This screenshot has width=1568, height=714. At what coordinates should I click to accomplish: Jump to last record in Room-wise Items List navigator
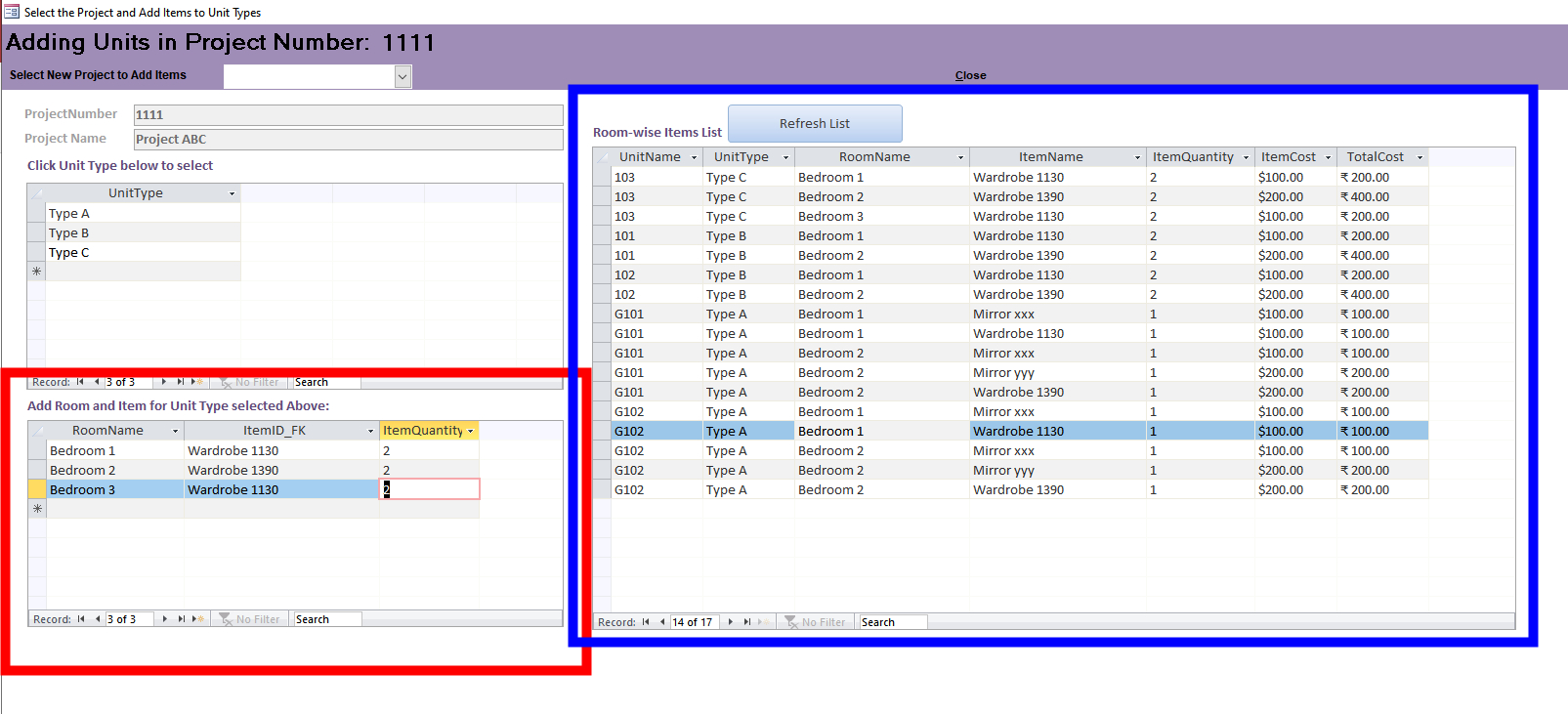coord(746,622)
